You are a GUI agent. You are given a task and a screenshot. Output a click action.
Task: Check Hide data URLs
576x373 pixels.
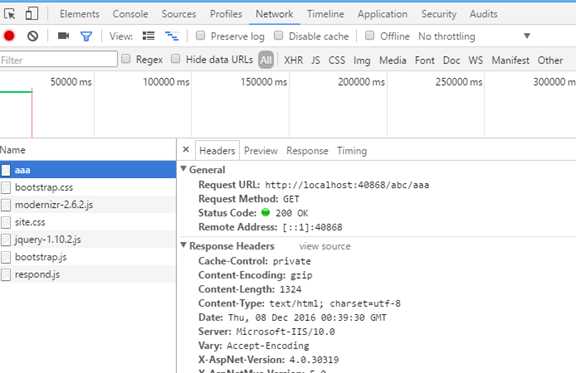pyautogui.click(x=176, y=59)
